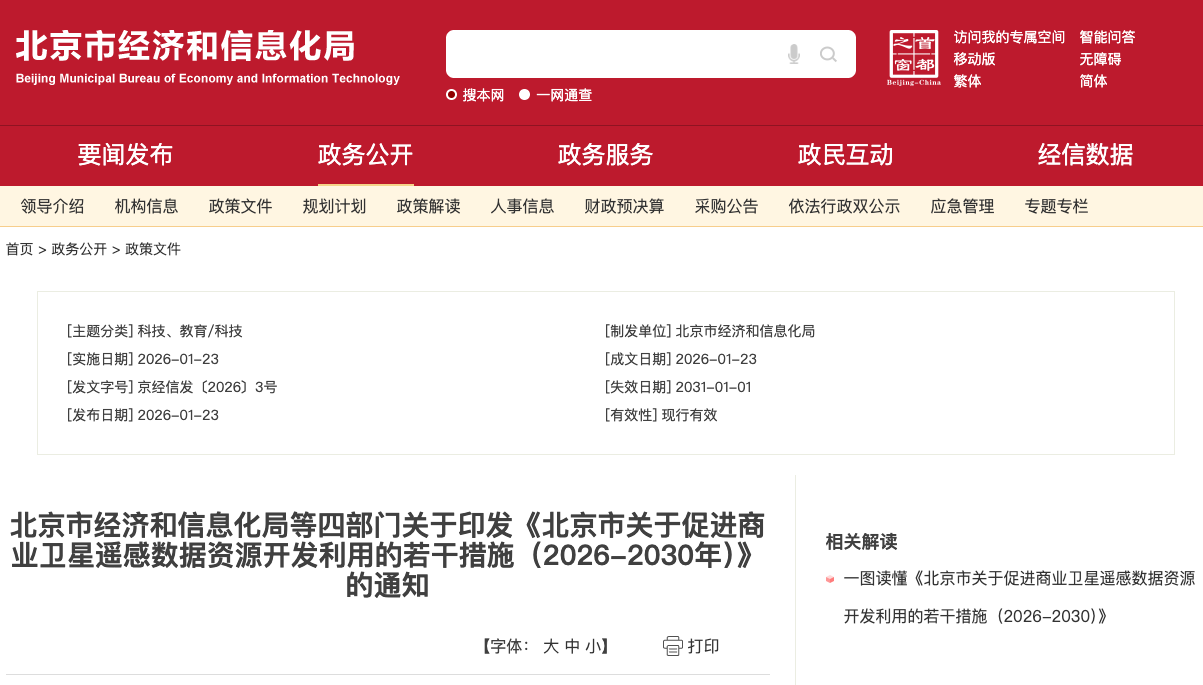The image size is (1203, 685).
Task: Click the Beijing-China capital window logo
Action: (913, 57)
